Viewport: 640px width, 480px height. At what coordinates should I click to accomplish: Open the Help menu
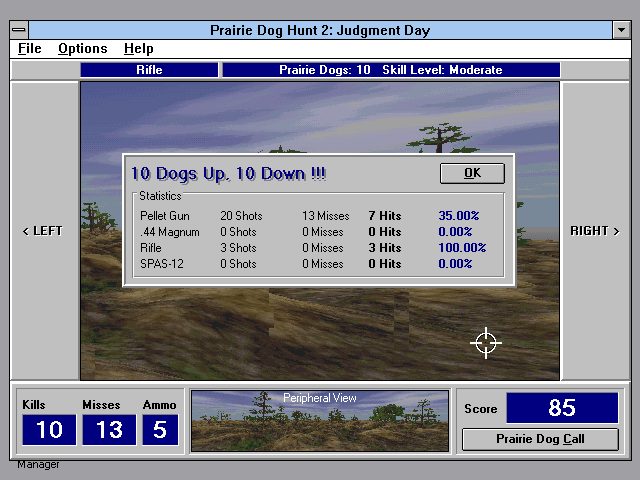[138, 49]
